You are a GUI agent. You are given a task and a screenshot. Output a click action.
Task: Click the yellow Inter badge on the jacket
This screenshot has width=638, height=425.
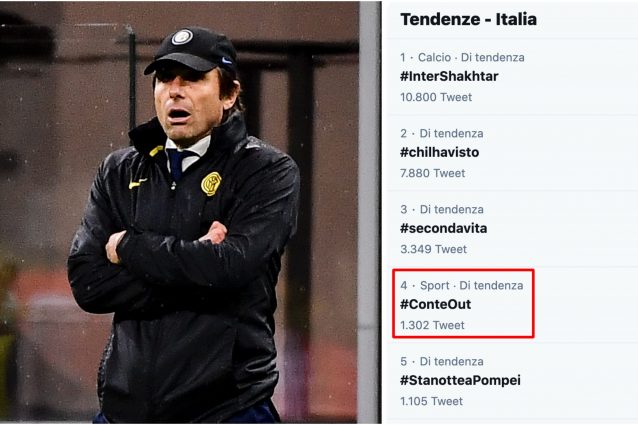(x=211, y=183)
